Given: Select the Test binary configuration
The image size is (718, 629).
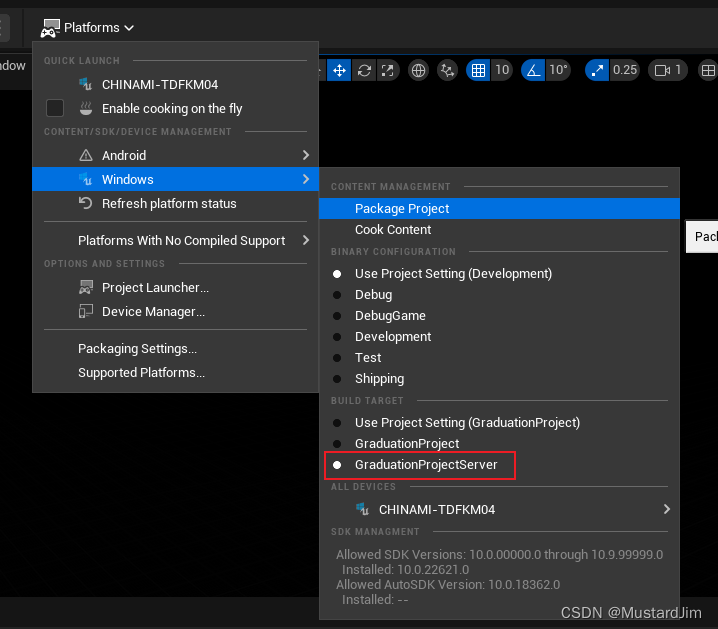Looking at the screenshot, I should [x=499, y=358].
